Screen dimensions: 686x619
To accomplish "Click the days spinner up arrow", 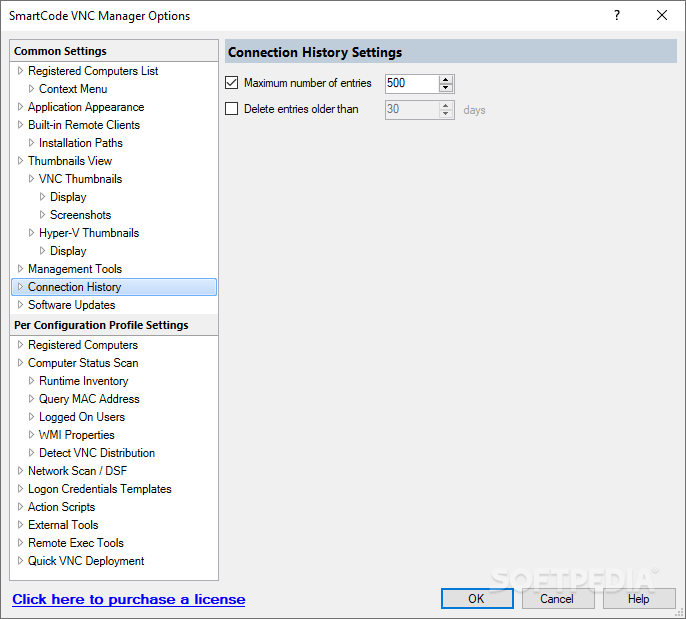I will [x=445, y=106].
